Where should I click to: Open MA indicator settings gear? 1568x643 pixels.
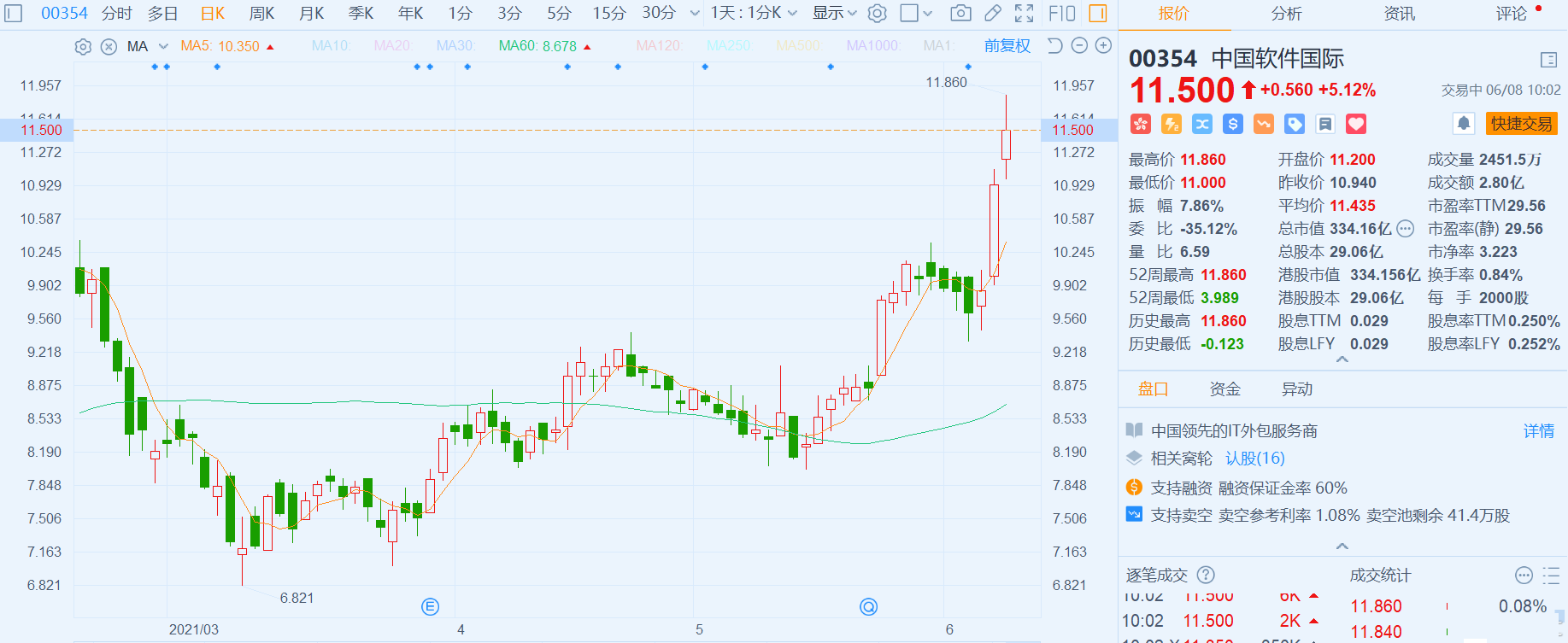(83, 47)
